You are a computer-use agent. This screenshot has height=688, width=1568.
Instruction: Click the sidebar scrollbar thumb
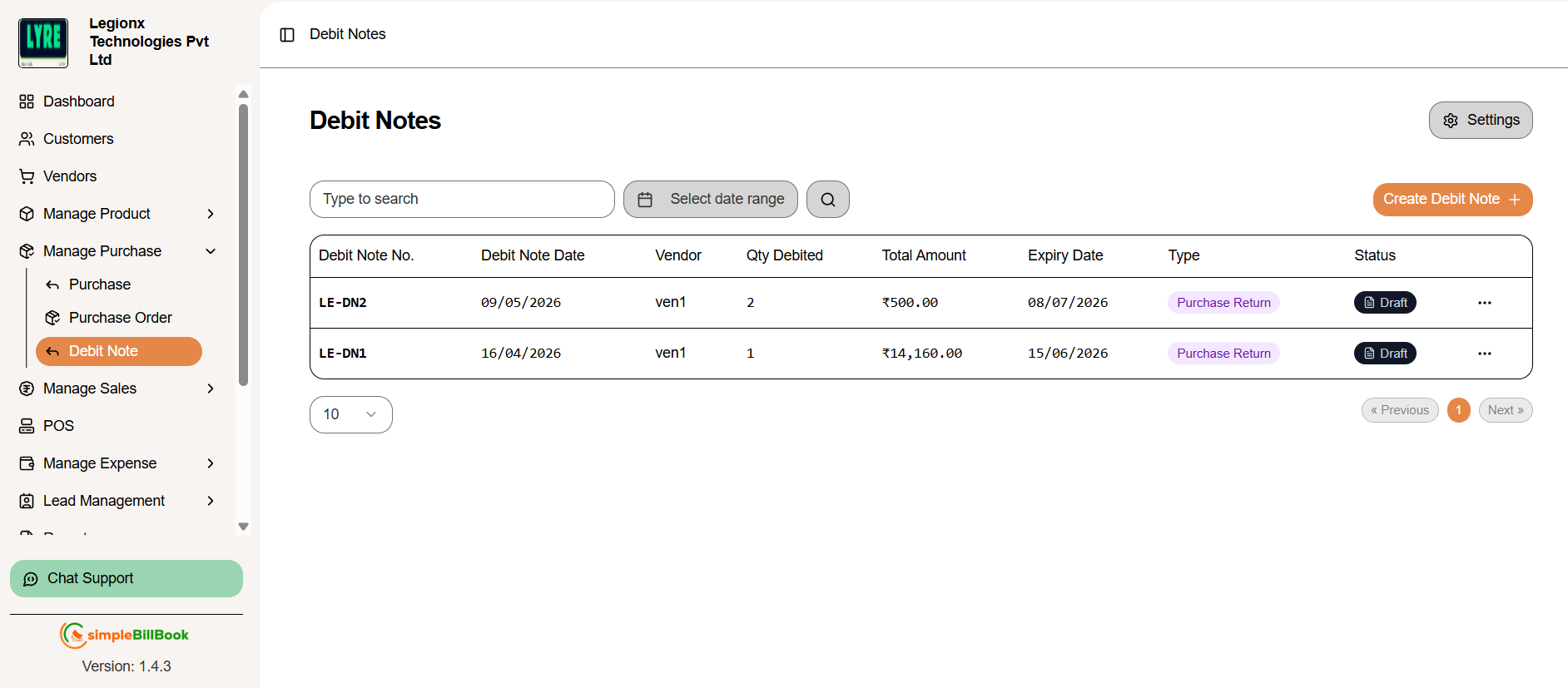coord(243,245)
